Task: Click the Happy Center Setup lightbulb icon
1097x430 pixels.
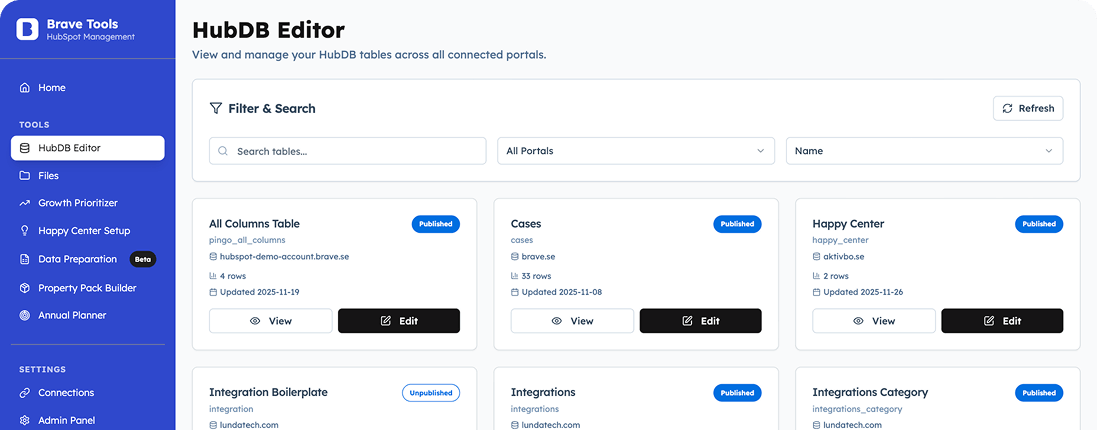Action: [x=25, y=231]
